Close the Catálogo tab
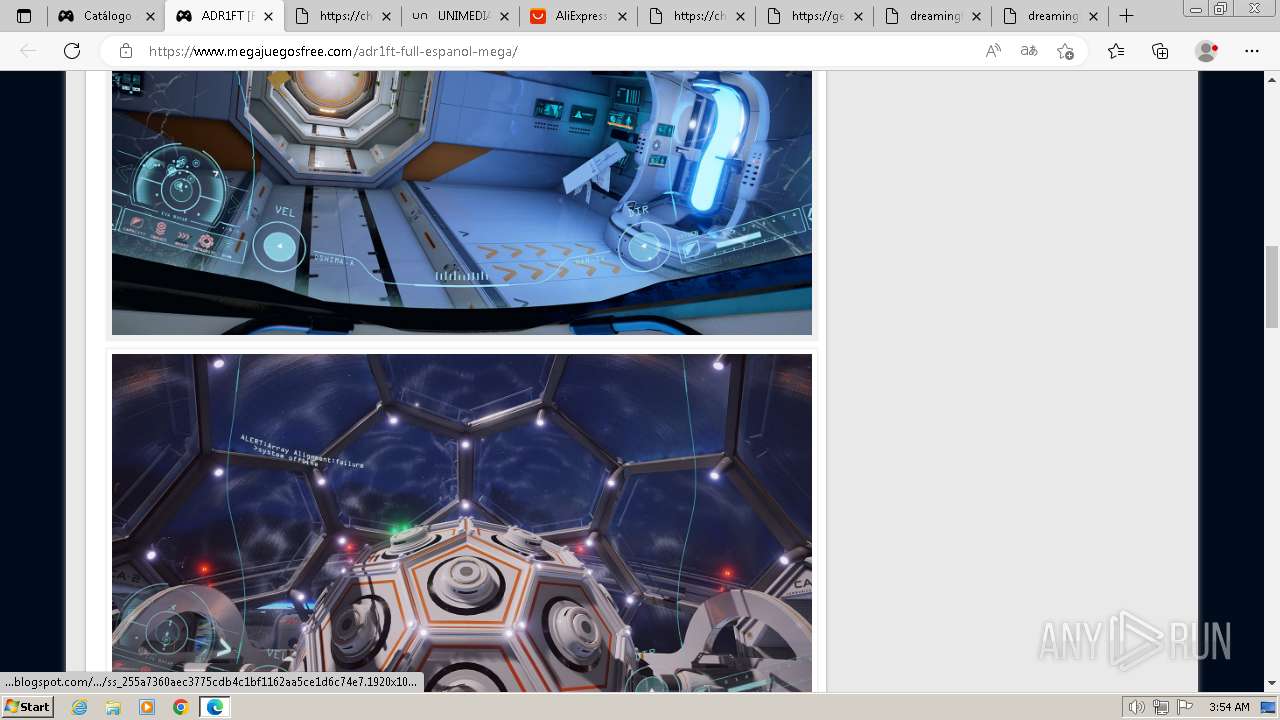 [x=150, y=16]
